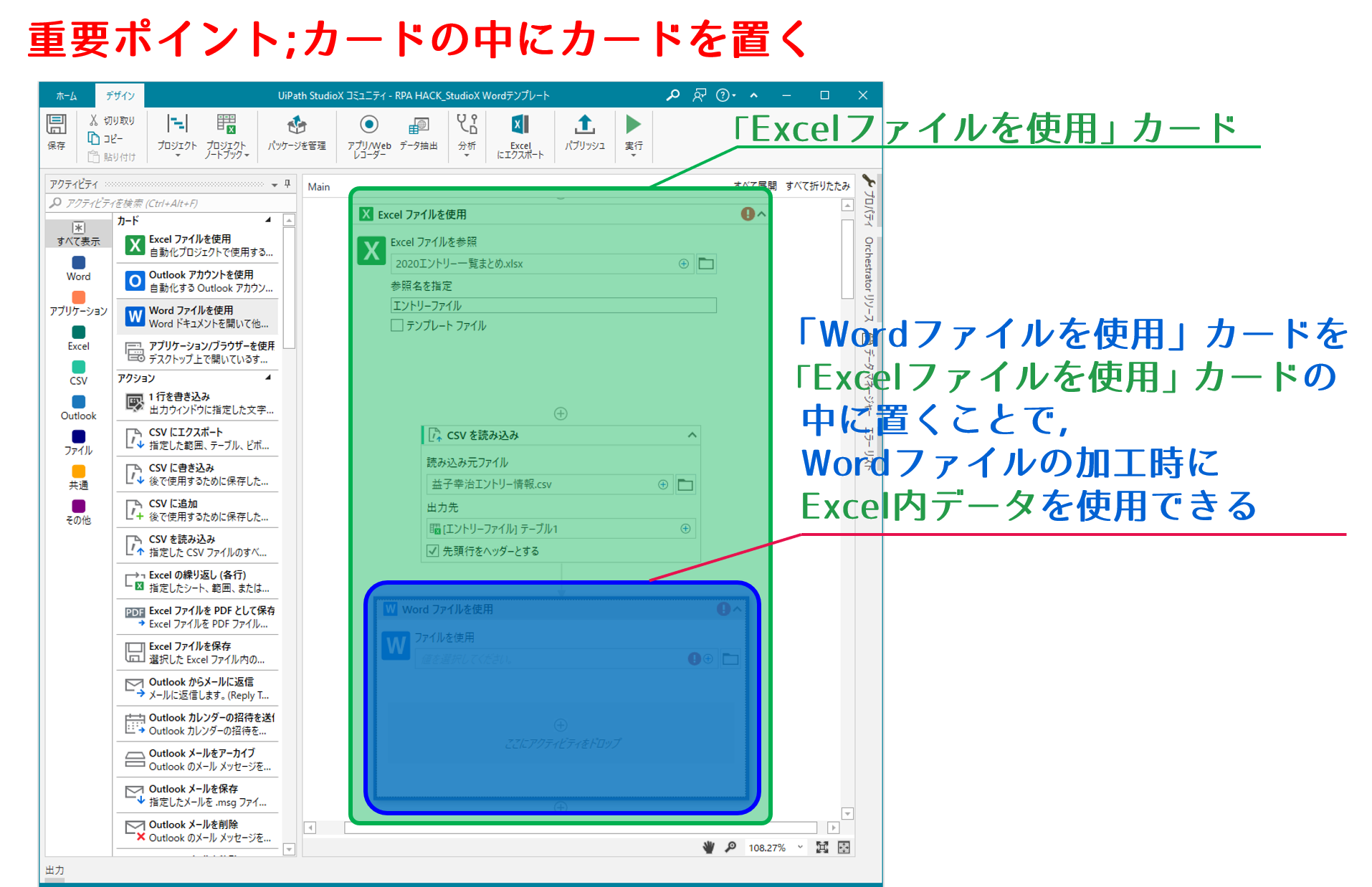Click the activity search field
Viewport: 1372px width, 887px height.
[x=169, y=203]
